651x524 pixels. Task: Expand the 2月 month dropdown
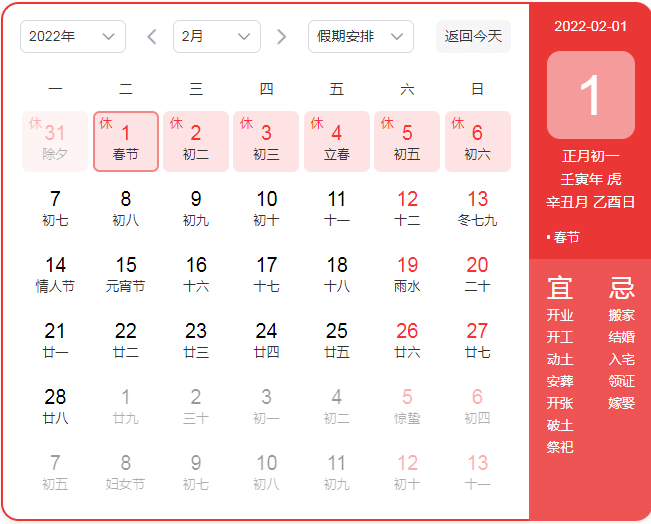(x=216, y=37)
